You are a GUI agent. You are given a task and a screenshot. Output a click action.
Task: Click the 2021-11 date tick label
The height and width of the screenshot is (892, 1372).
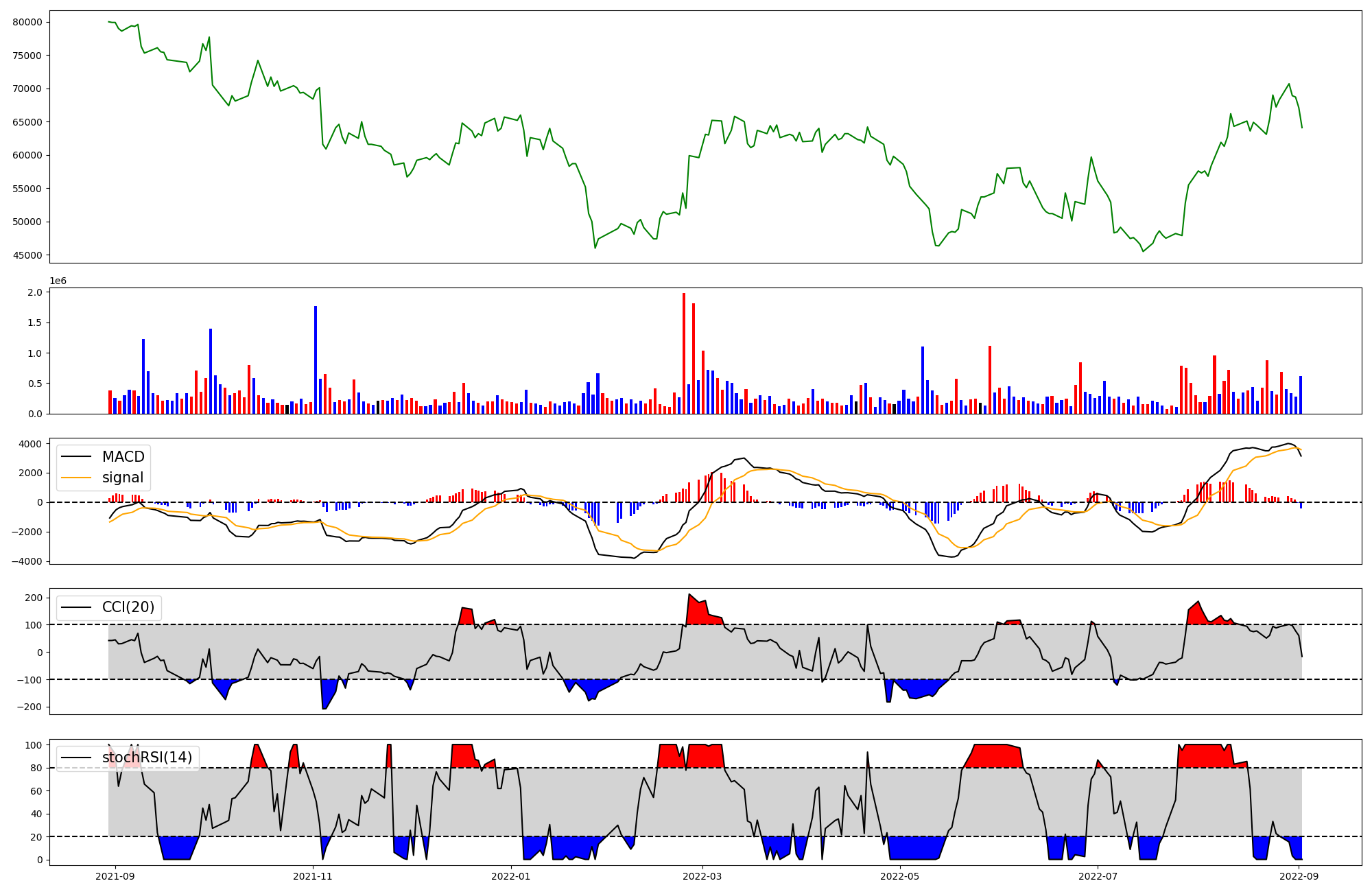coord(313,876)
